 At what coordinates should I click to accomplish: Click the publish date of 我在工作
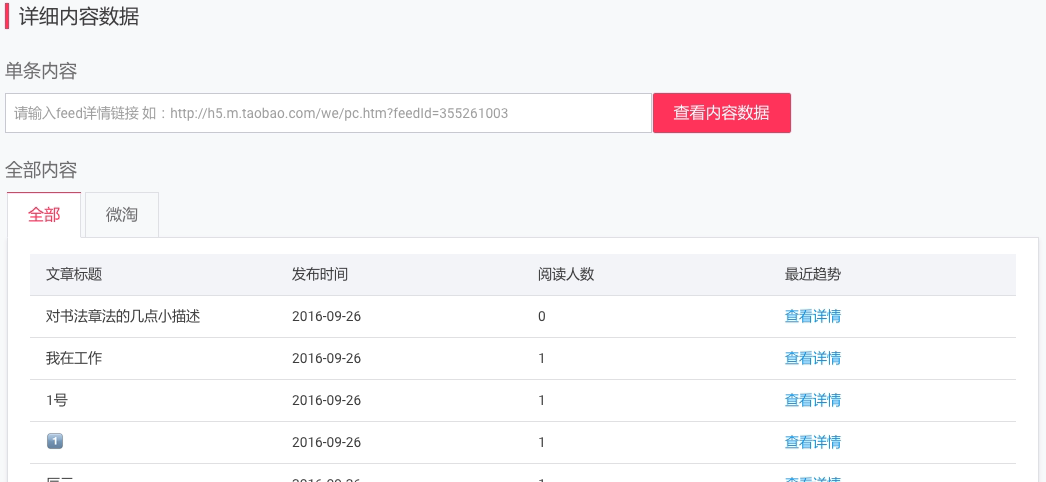point(326,358)
